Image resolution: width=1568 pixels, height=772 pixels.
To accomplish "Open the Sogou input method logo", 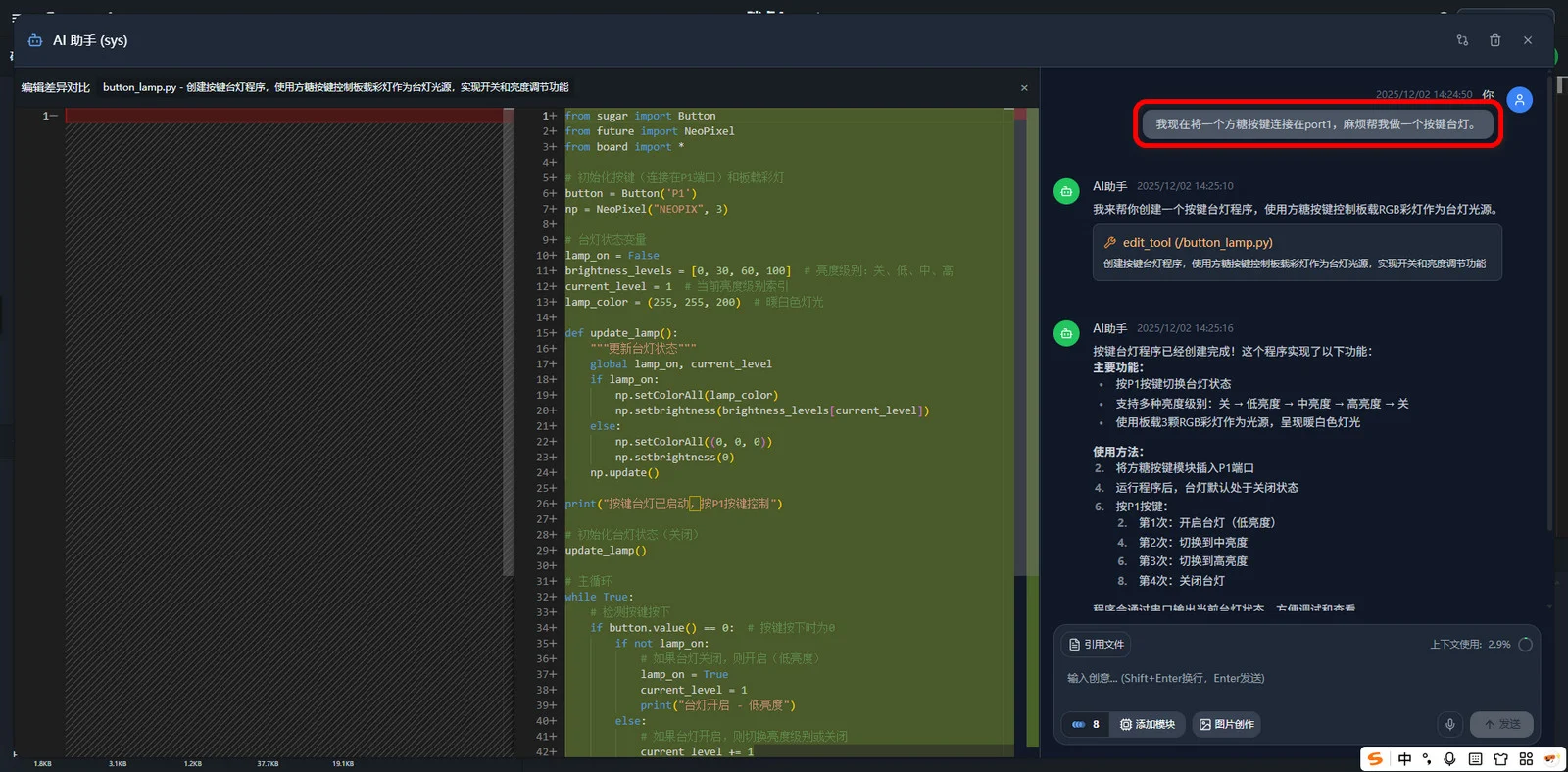I will click(1376, 759).
